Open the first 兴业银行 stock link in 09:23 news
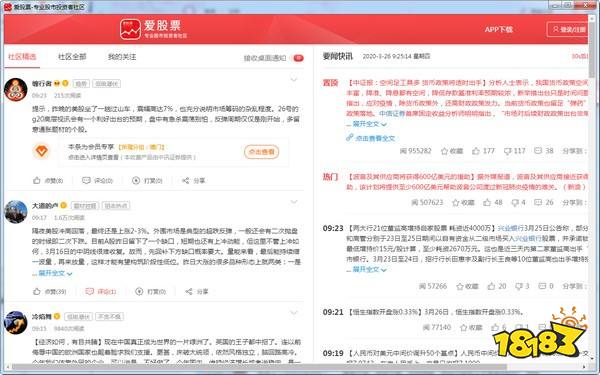This screenshot has width=600, height=375. (510, 228)
